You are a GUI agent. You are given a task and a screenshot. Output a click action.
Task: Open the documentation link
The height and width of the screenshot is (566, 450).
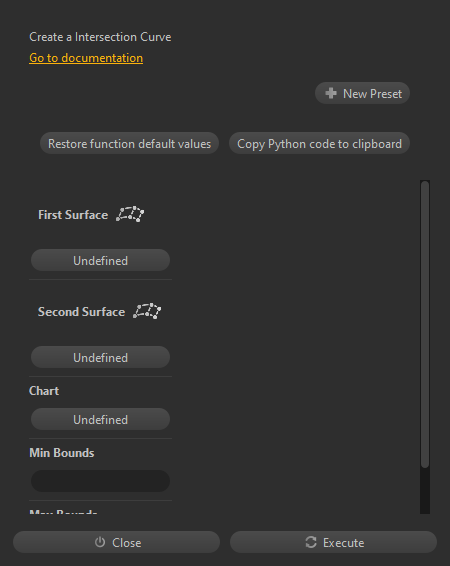point(86,58)
